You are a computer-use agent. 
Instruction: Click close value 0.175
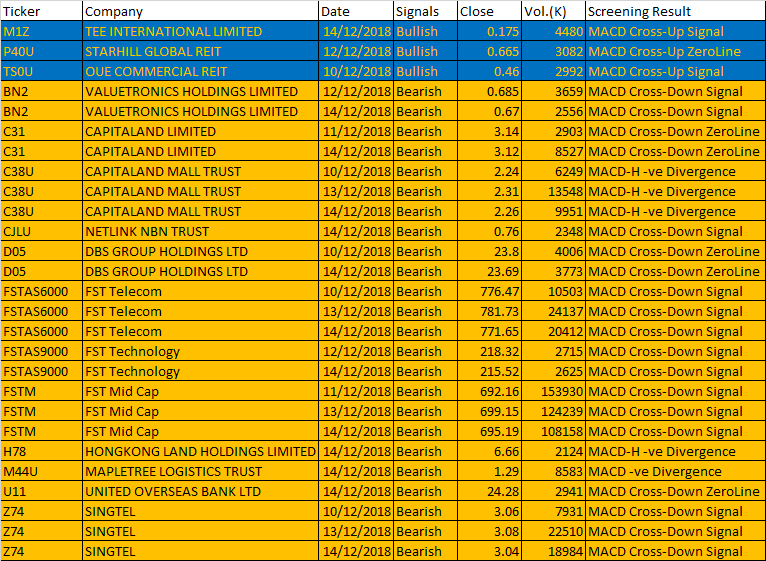click(x=489, y=31)
